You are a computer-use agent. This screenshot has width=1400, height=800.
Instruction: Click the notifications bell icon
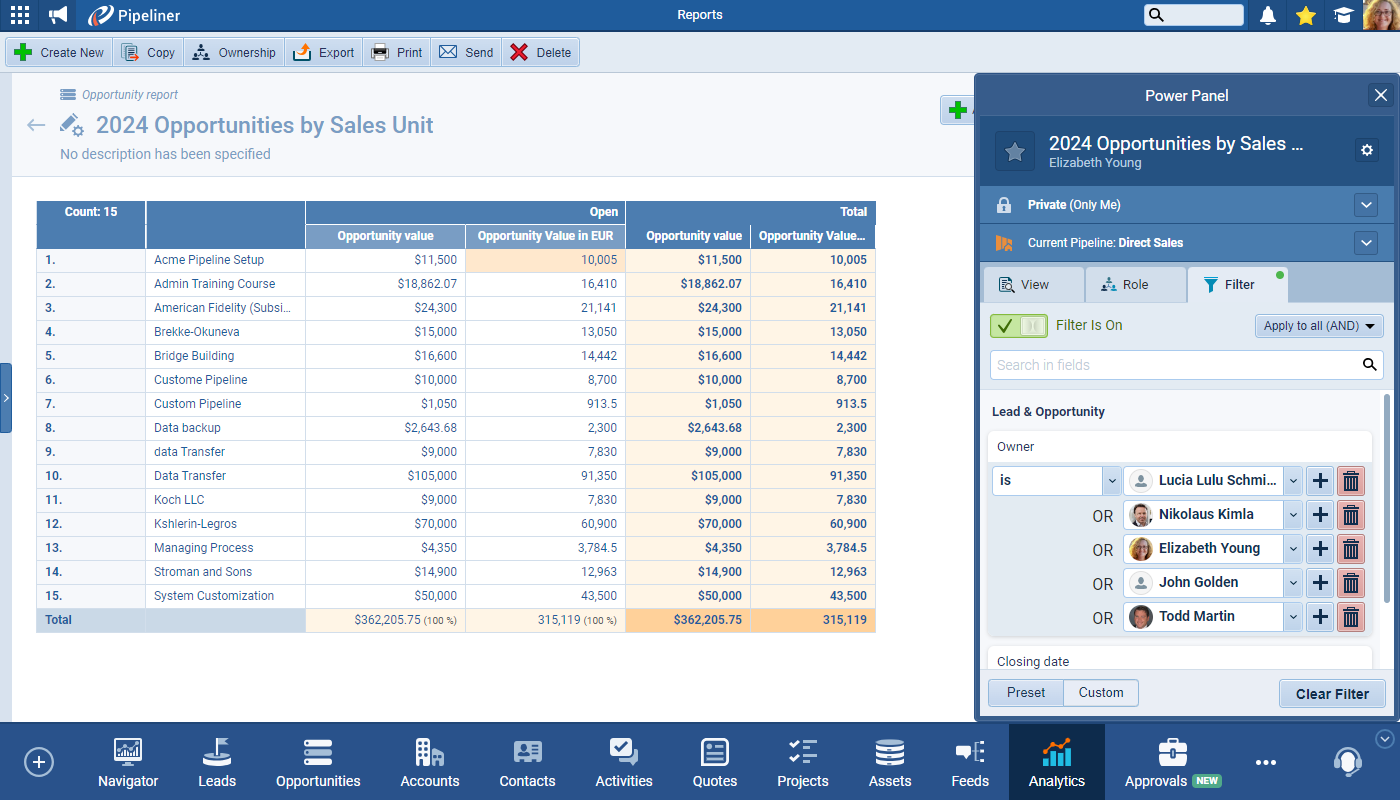1268,15
